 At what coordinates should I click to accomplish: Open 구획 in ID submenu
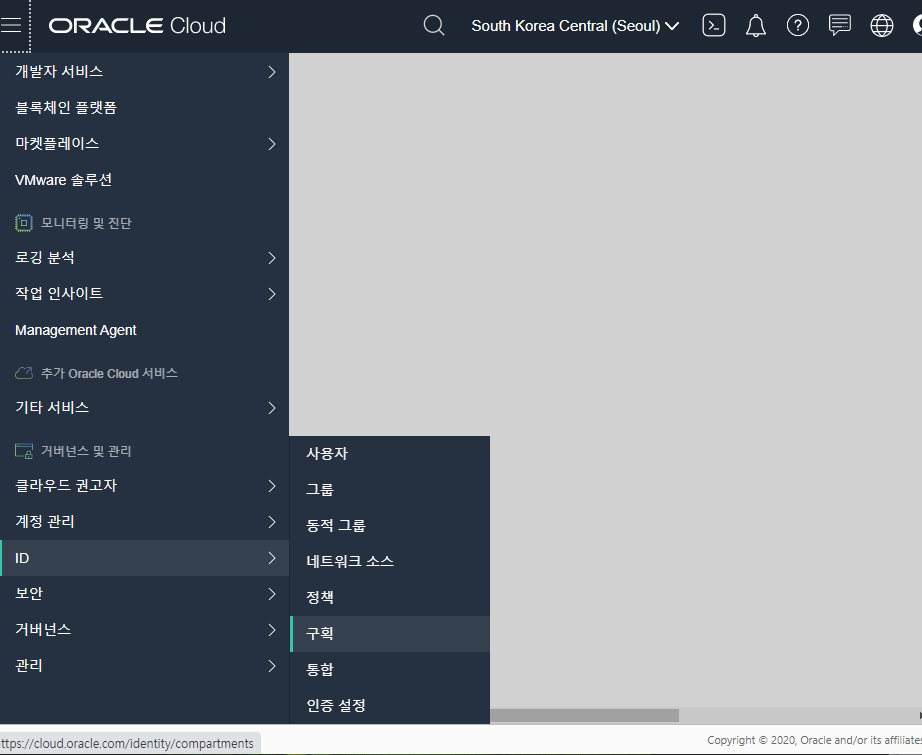click(x=390, y=633)
